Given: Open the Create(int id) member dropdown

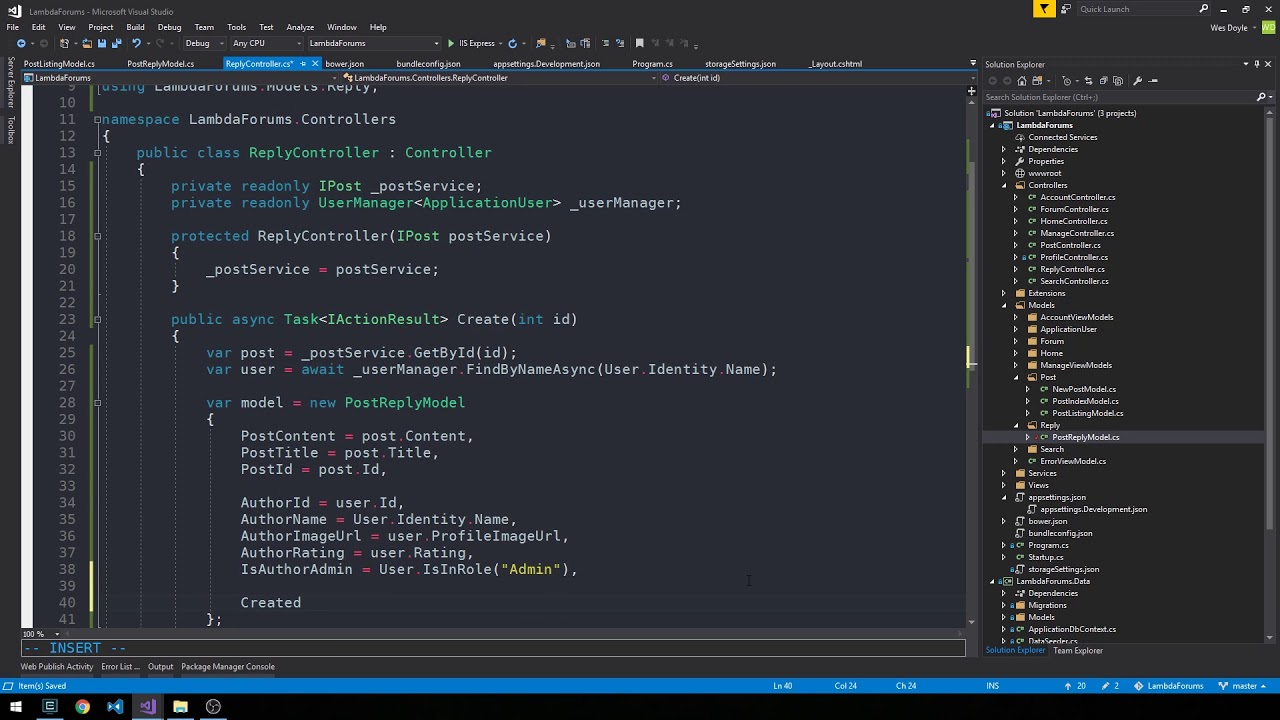Looking at the screenshot, I should [813, 78].
